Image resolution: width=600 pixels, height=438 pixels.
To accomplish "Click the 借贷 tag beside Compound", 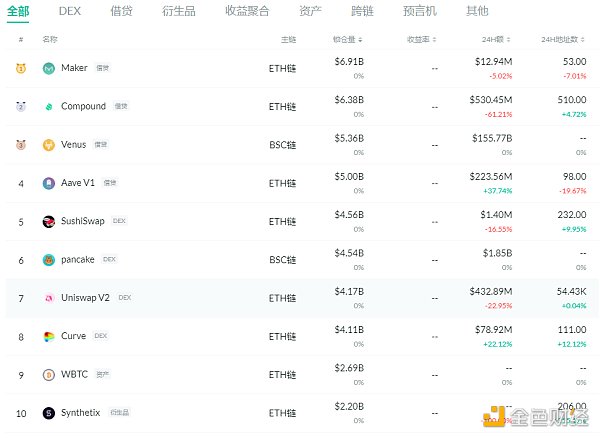I will (x=121, y=106).
